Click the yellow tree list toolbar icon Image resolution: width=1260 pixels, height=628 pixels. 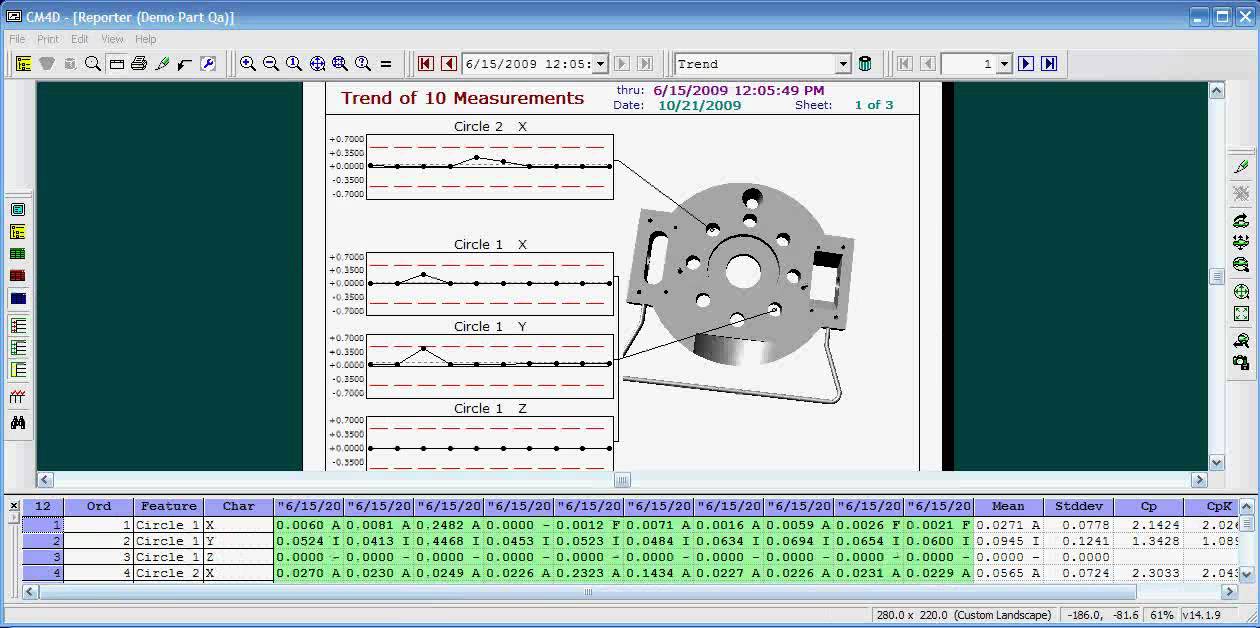[x=23, y=64]
